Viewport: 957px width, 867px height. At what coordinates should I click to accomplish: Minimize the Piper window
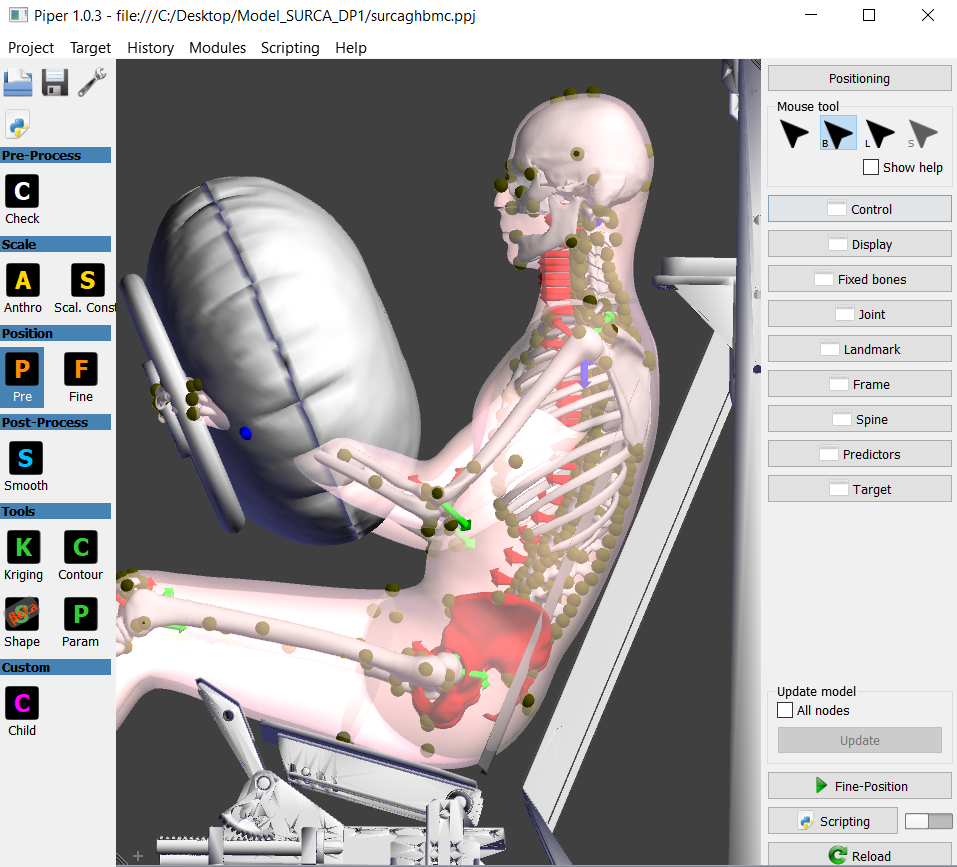[811, 15]
